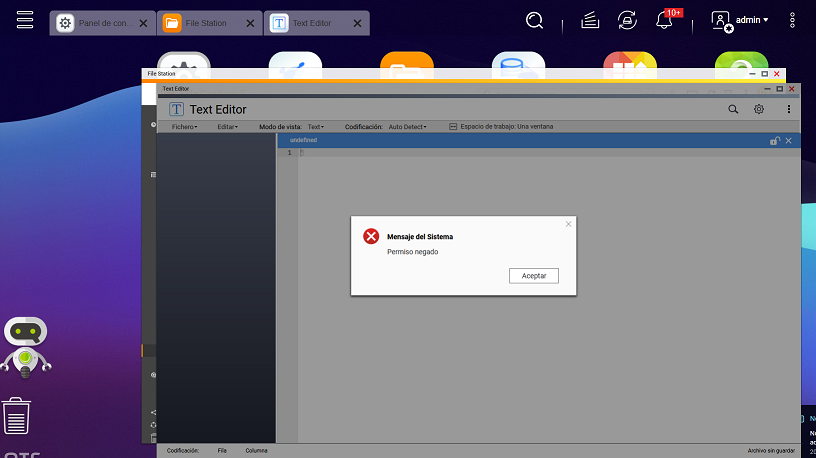
Task: Close the Permiso negado dialog with X
Action: coord(568,224)
